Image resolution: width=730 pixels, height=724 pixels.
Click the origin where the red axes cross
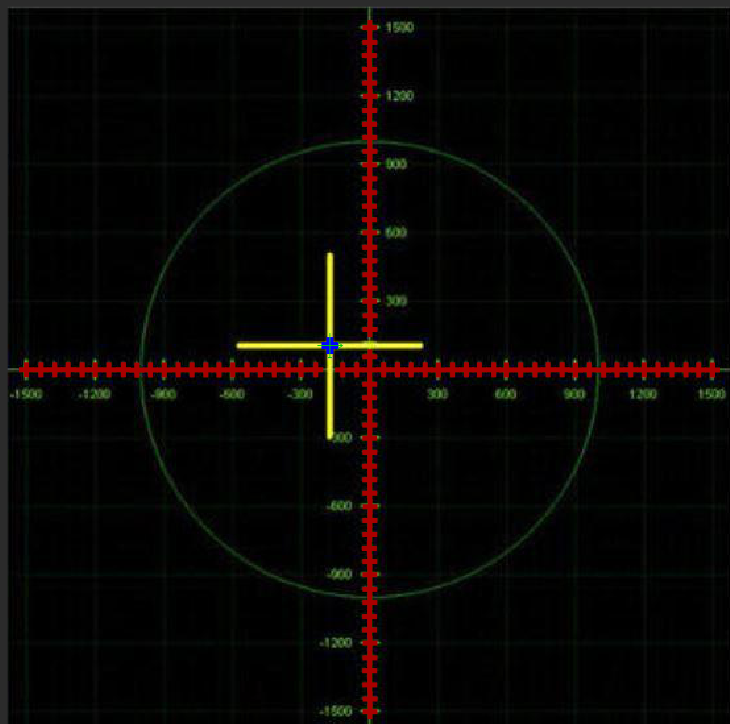(369, 369)
